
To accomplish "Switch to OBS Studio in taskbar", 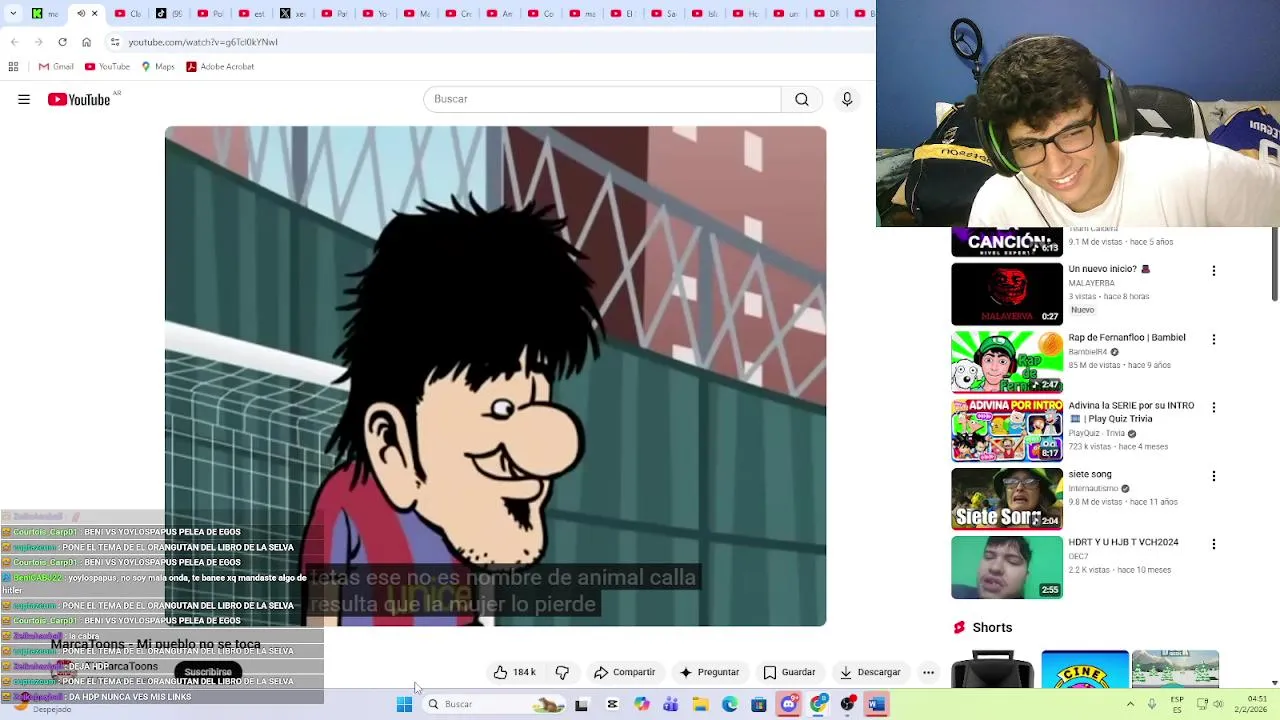I will tap(848, 704).
